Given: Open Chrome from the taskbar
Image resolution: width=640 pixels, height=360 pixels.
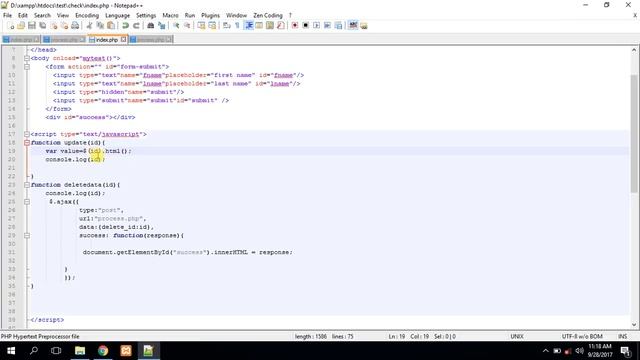Looking at the screenshot, I should coord(103,351).
